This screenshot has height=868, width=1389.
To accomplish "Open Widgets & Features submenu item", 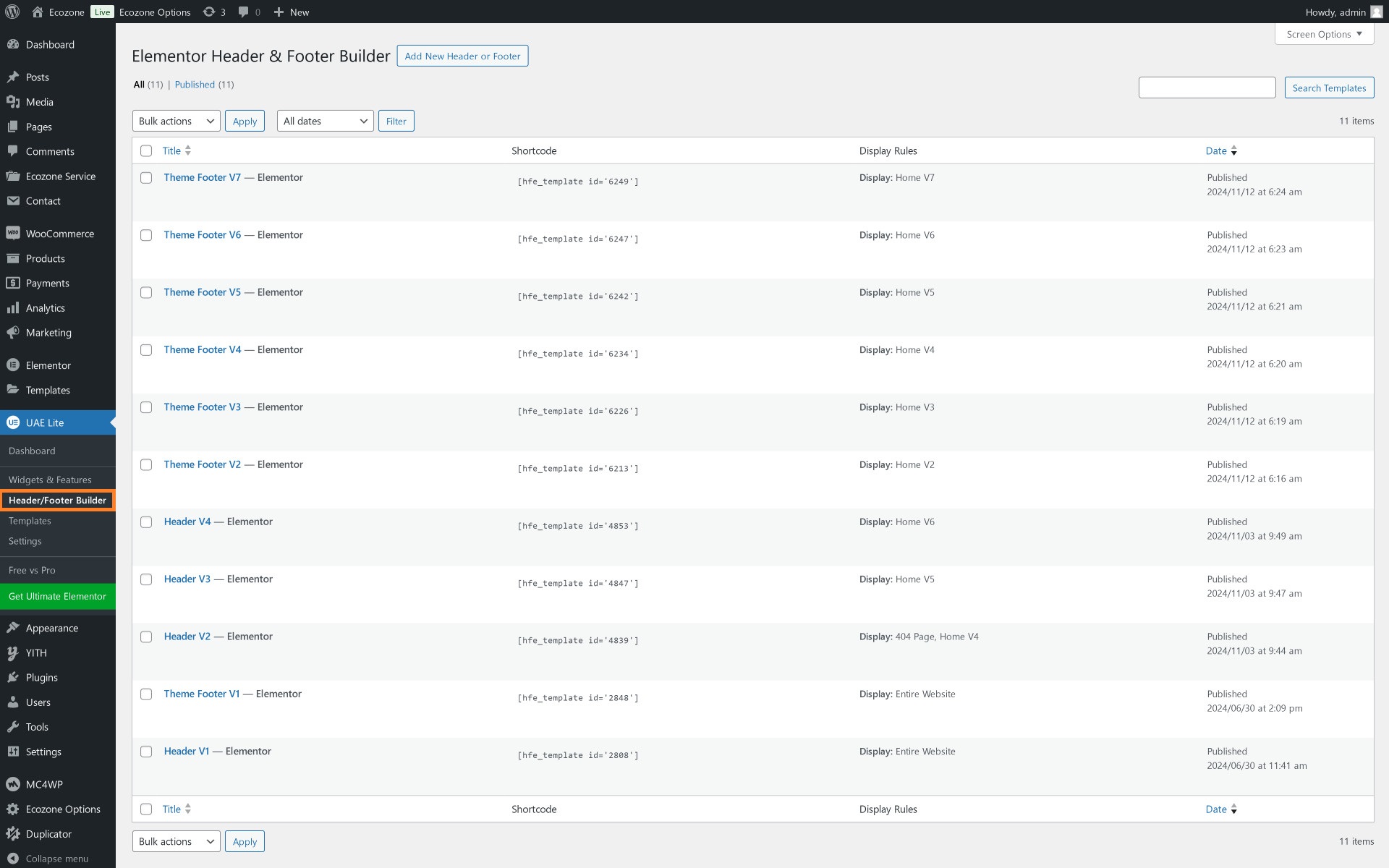I will 50,480.
